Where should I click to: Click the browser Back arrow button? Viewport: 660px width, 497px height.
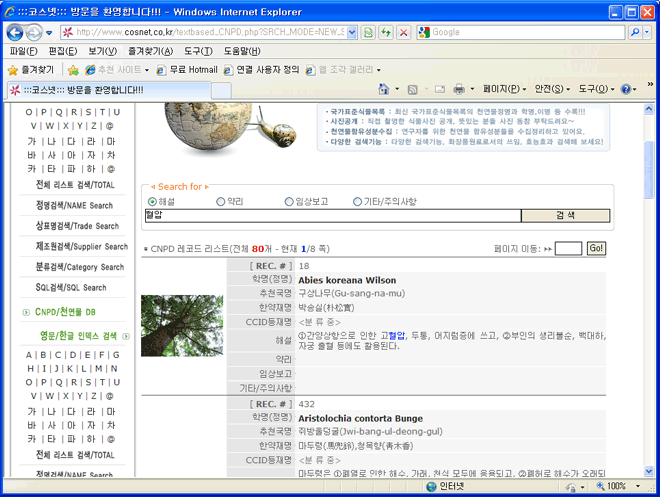15,32
